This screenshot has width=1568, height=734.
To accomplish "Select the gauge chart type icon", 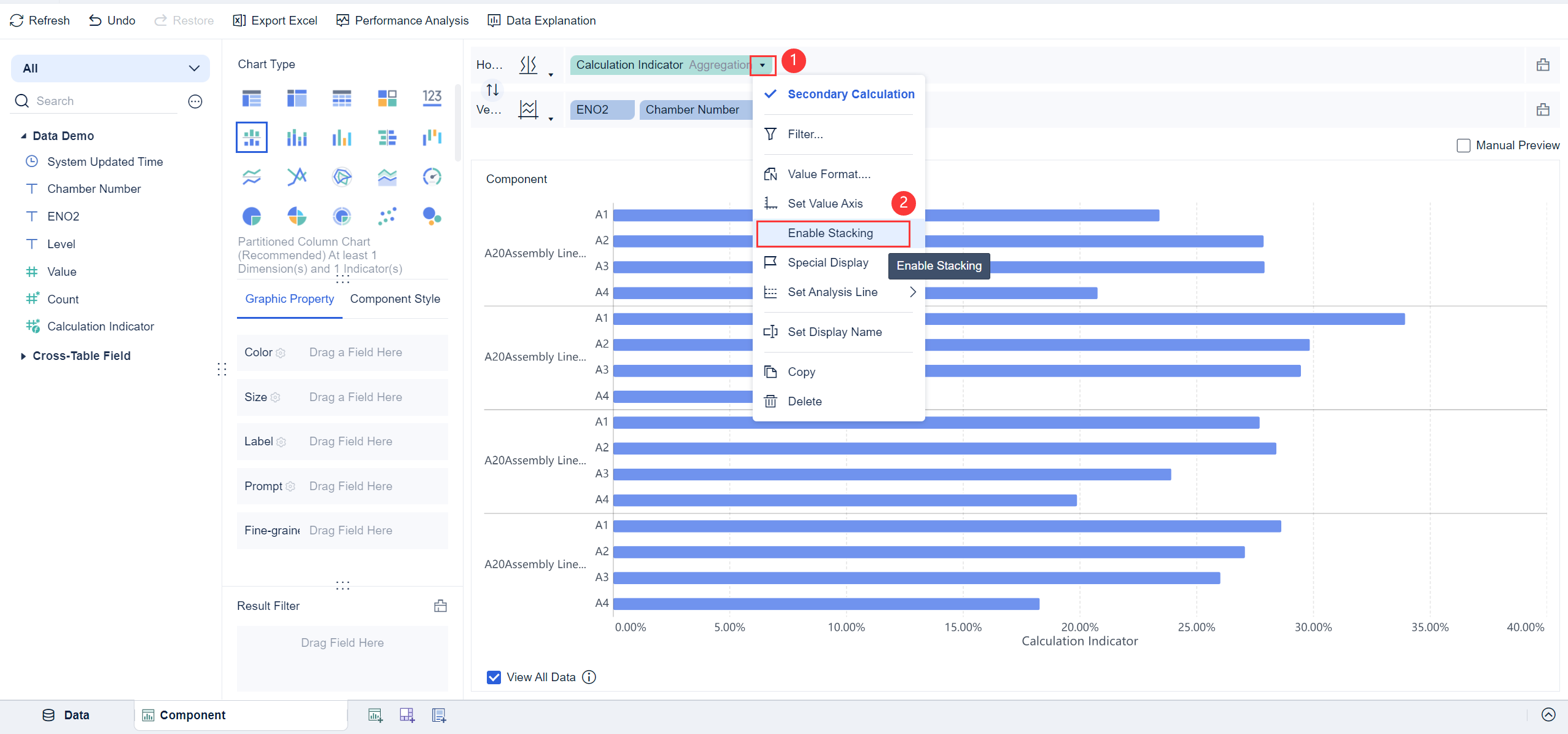I will 432,177.
